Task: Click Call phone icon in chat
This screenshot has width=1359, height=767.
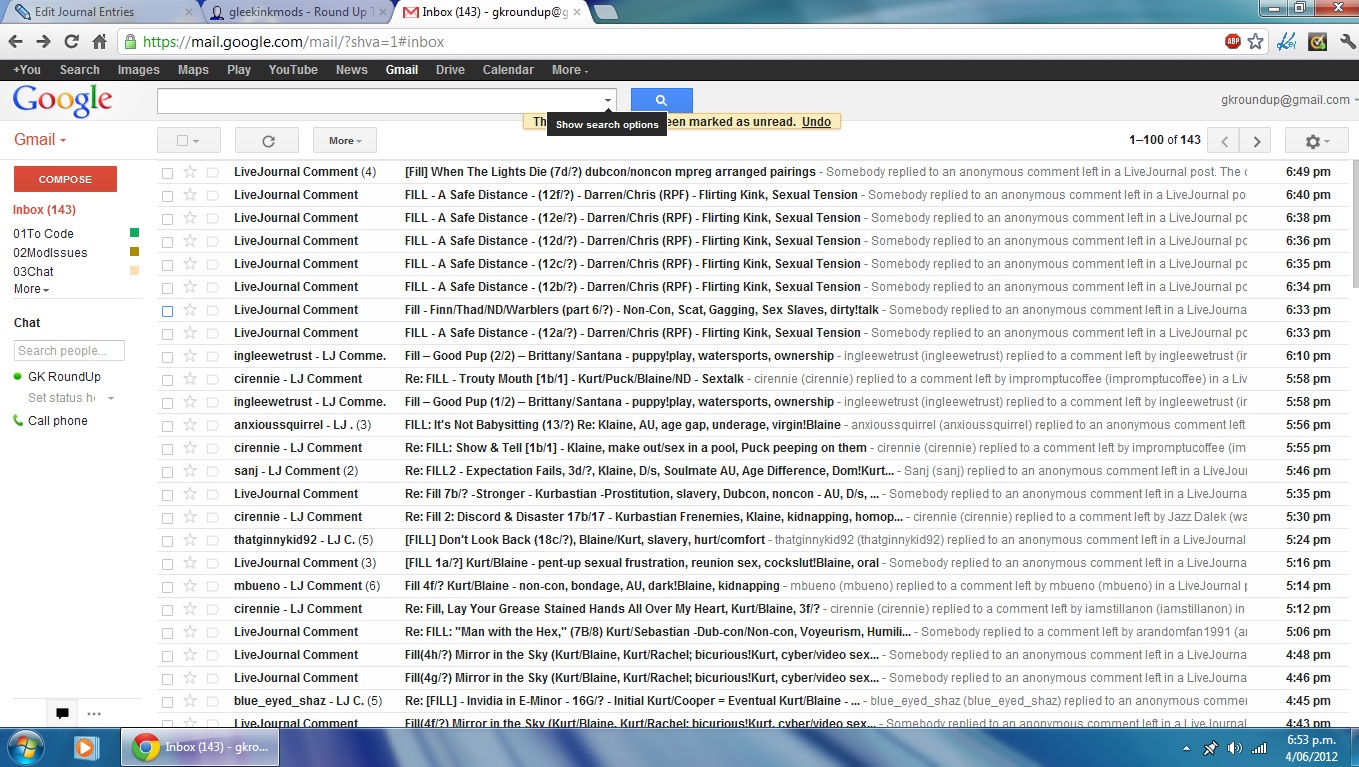Action: tap(18, 421)
